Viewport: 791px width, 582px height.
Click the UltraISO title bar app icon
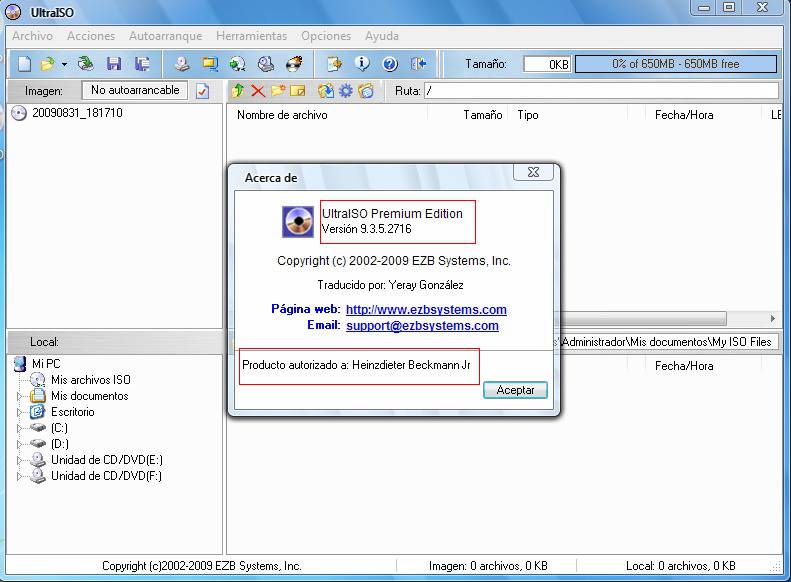click(x=13, y=12)
